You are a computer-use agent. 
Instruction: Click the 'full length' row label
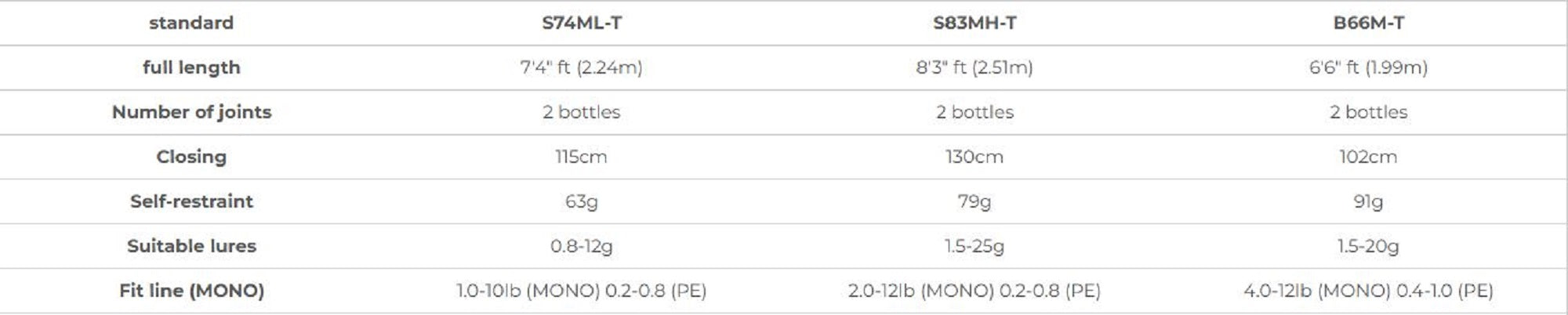tap(191, 67)
